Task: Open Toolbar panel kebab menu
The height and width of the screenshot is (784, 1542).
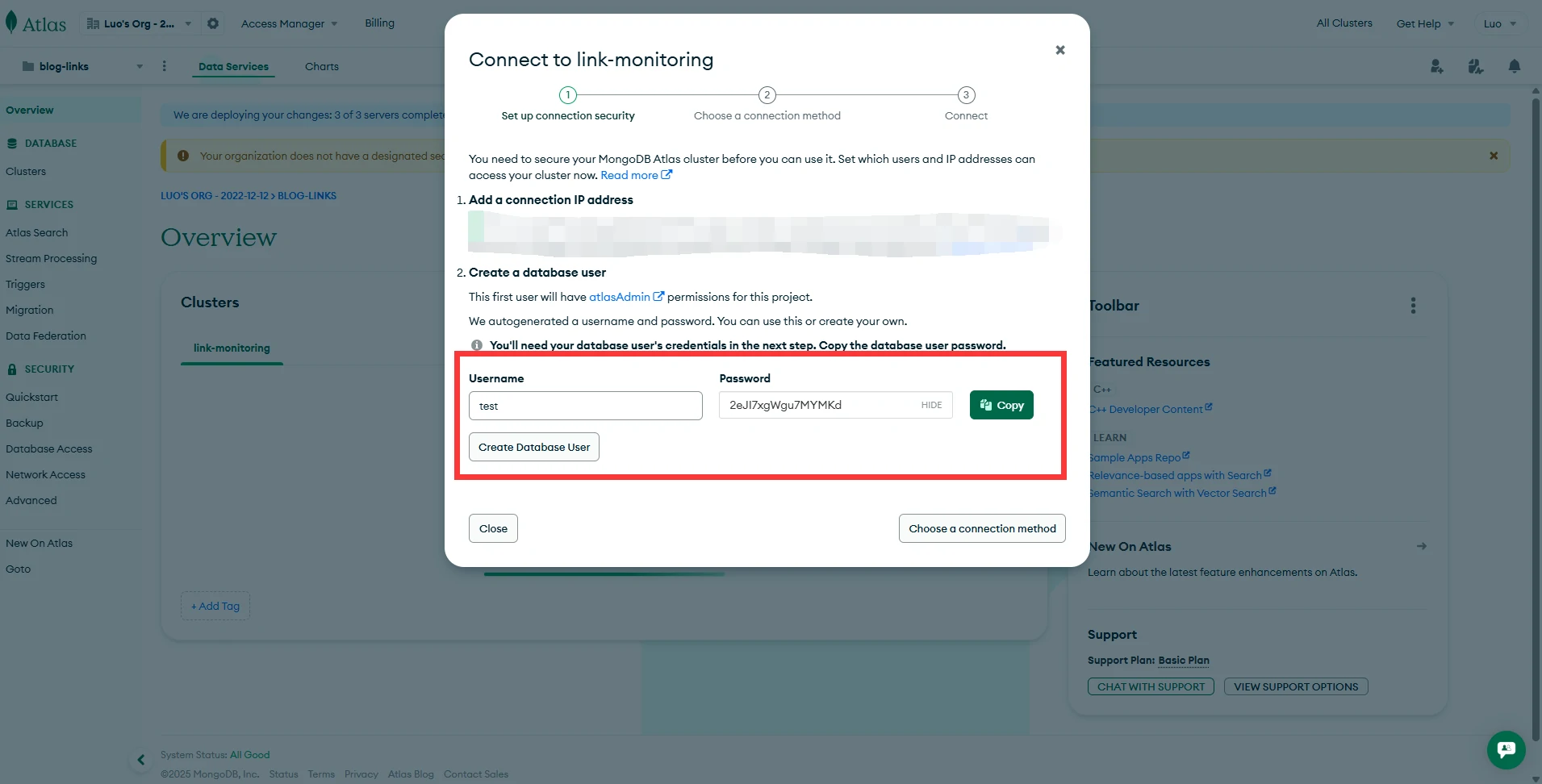Action: click(x=1413, y=306)
